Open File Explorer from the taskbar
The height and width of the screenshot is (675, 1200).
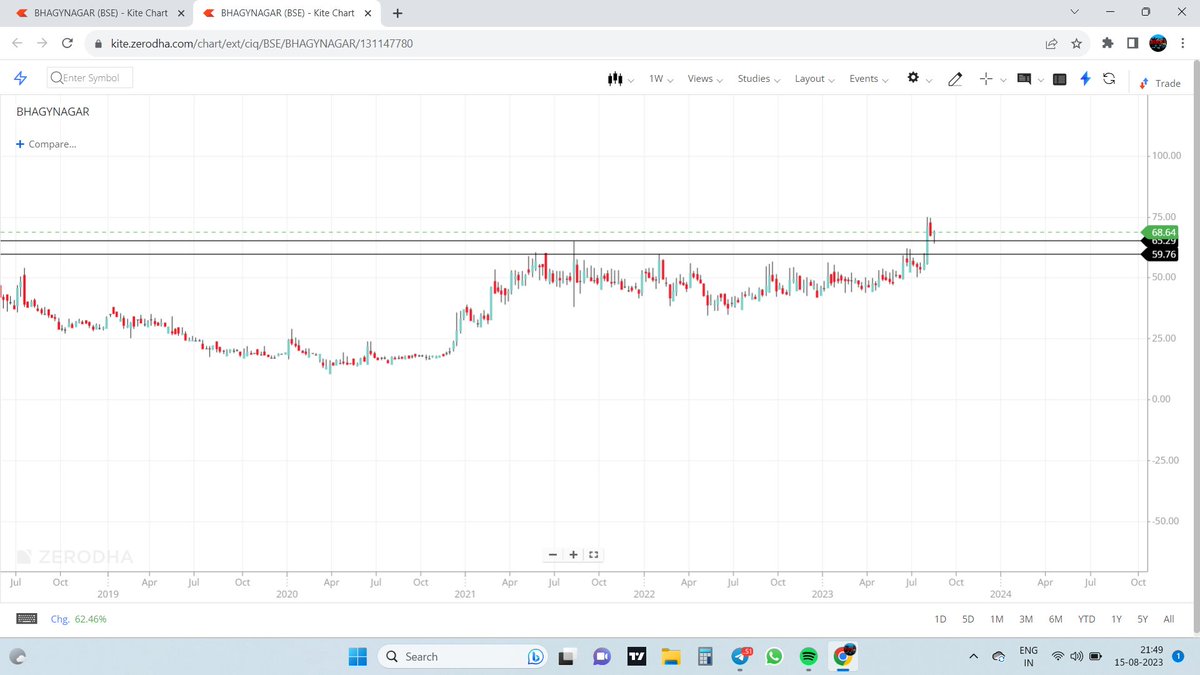(x=670, y=657)
